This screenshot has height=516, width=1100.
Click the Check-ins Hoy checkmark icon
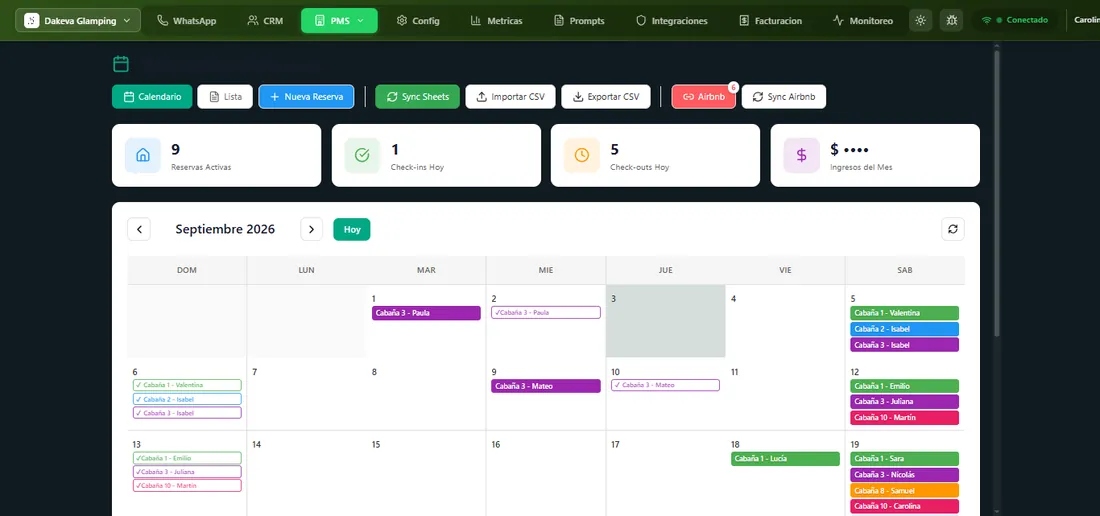coord(362,156)
